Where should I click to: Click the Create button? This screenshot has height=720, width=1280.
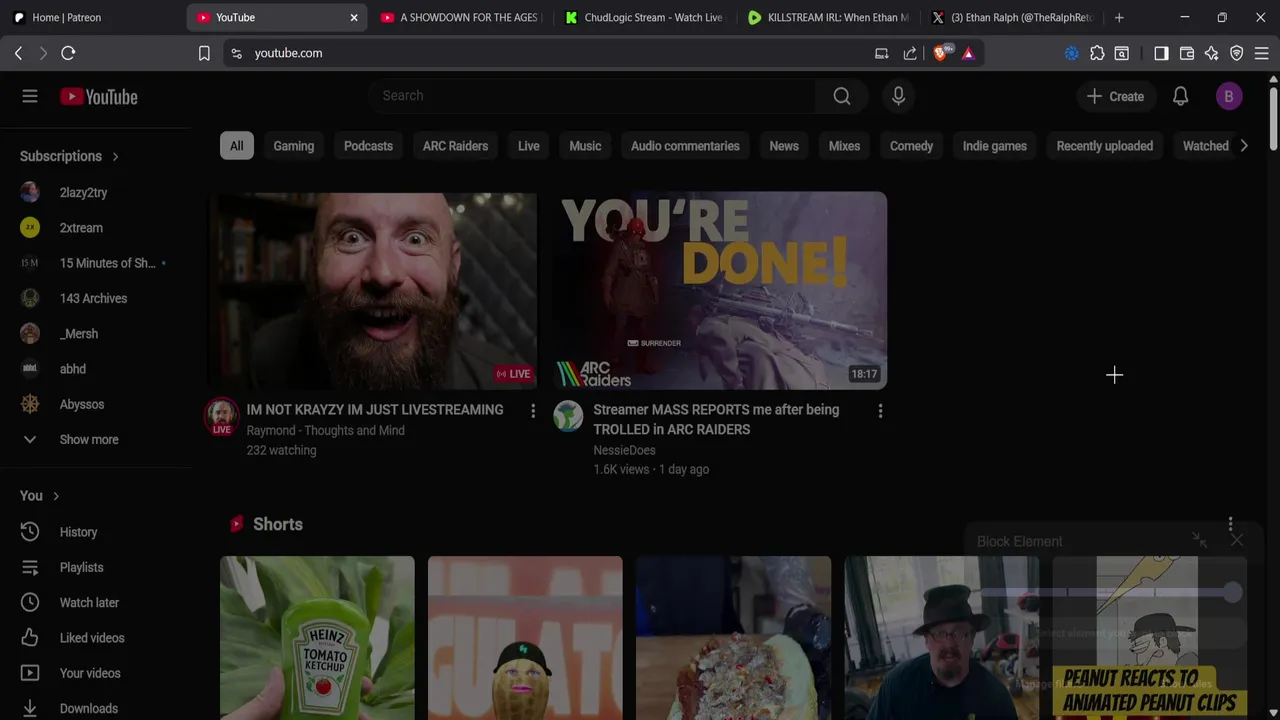pyautogui.click(x=1115, y=96)
